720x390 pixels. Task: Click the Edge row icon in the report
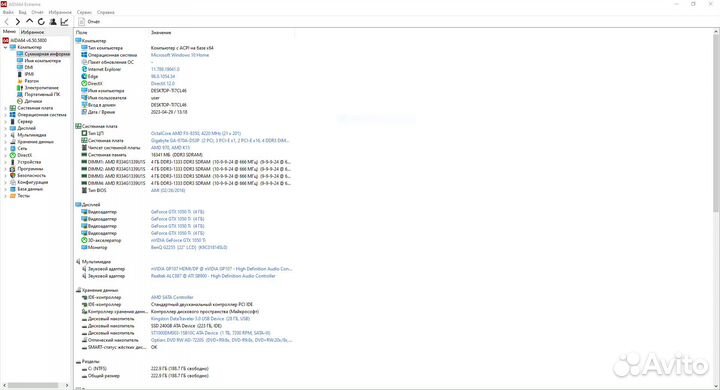84,76
